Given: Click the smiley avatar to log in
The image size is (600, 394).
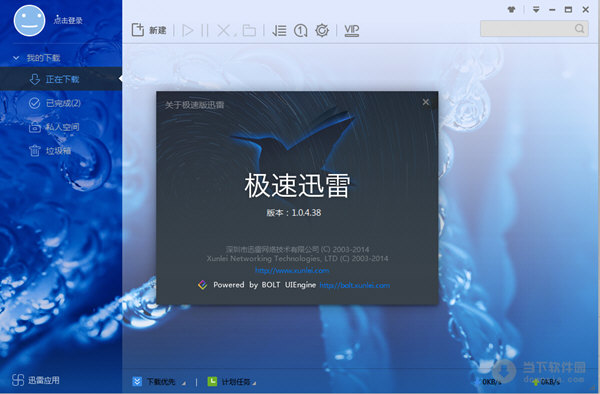Looking at the screenshot, I should [x=29, y=21].
